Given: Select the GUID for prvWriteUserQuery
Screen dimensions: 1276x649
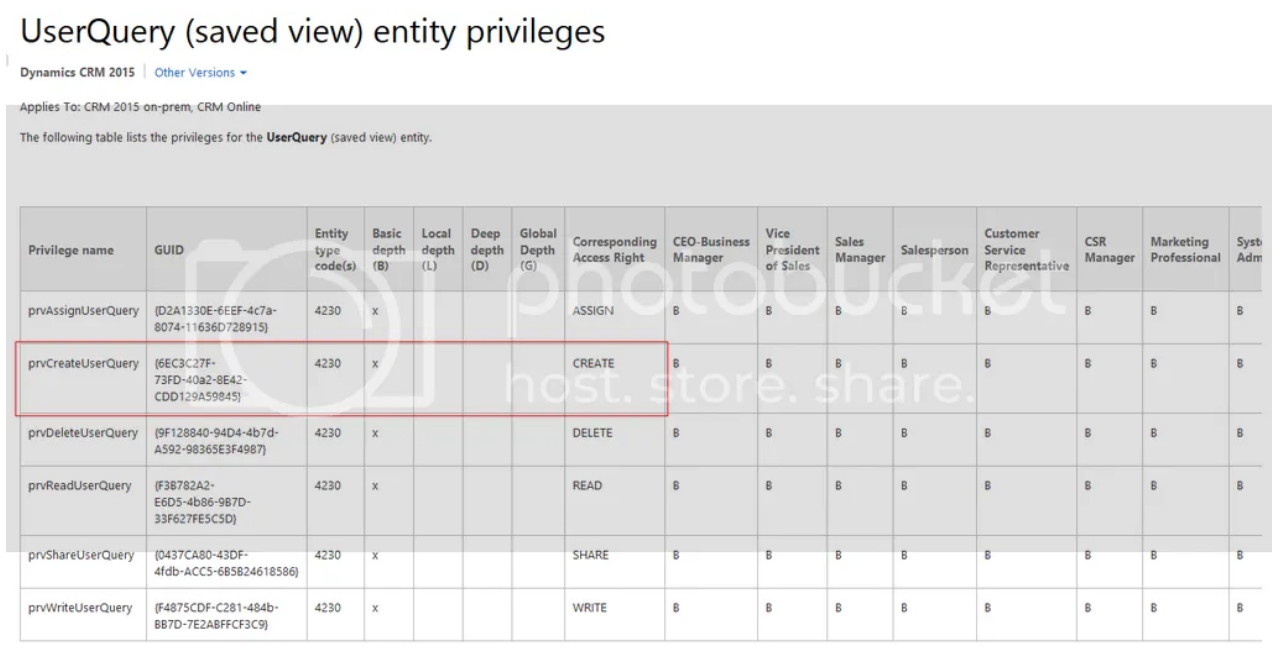Looking at the screenshot, I should (216, 615).
